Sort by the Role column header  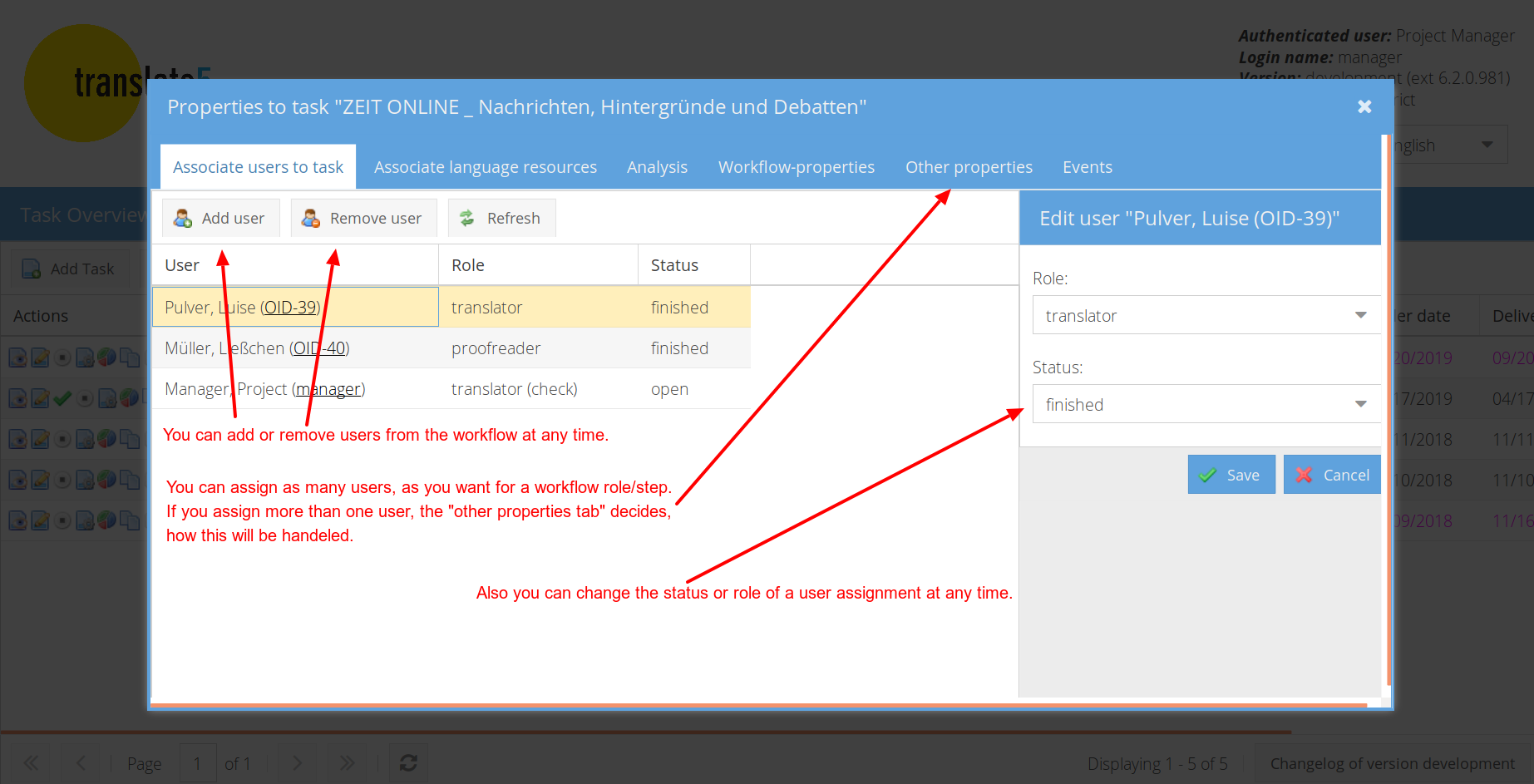click(x=538, y=265)
